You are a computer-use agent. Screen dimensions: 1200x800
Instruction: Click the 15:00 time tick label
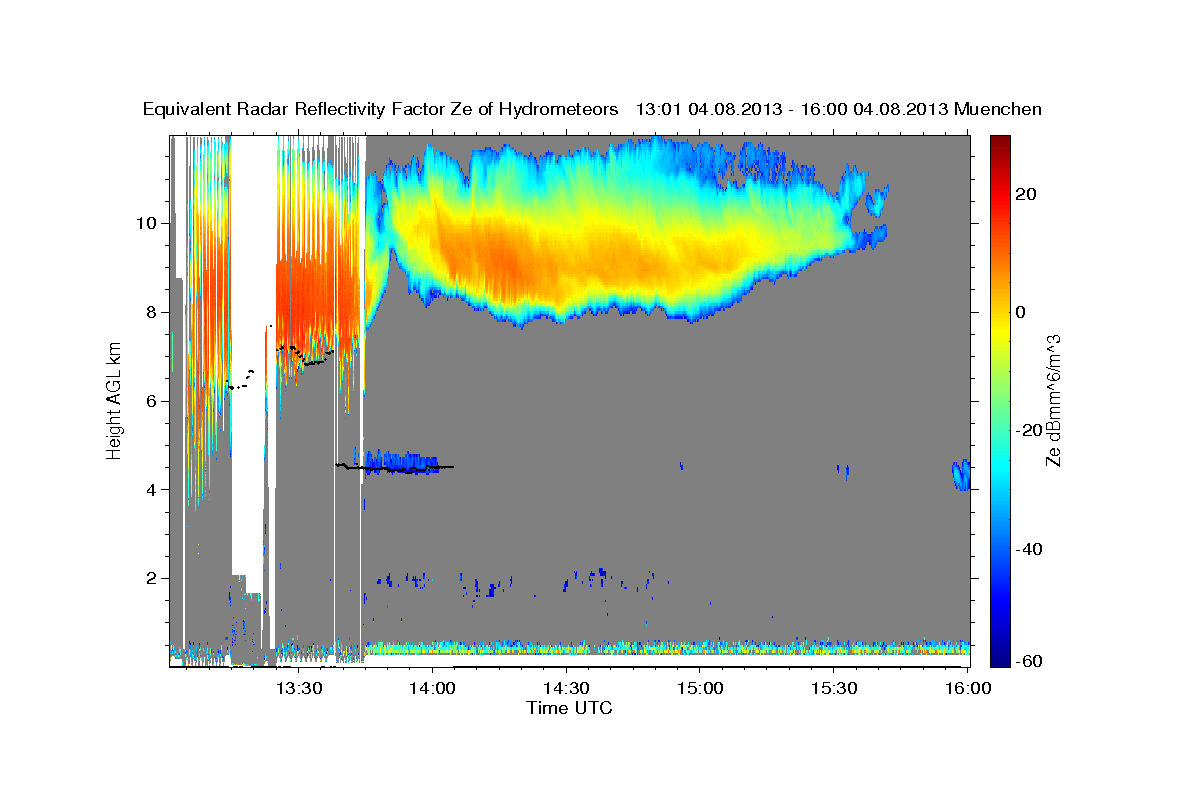point(700,688)
